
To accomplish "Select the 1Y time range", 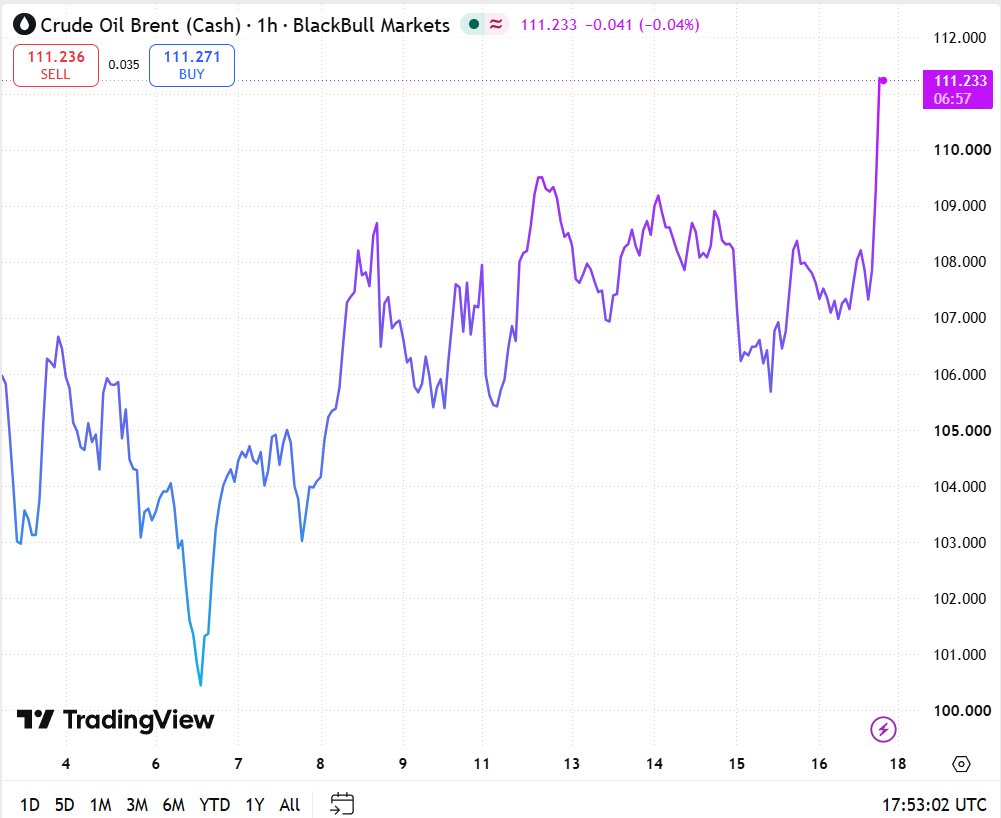I will pos(255,805).
